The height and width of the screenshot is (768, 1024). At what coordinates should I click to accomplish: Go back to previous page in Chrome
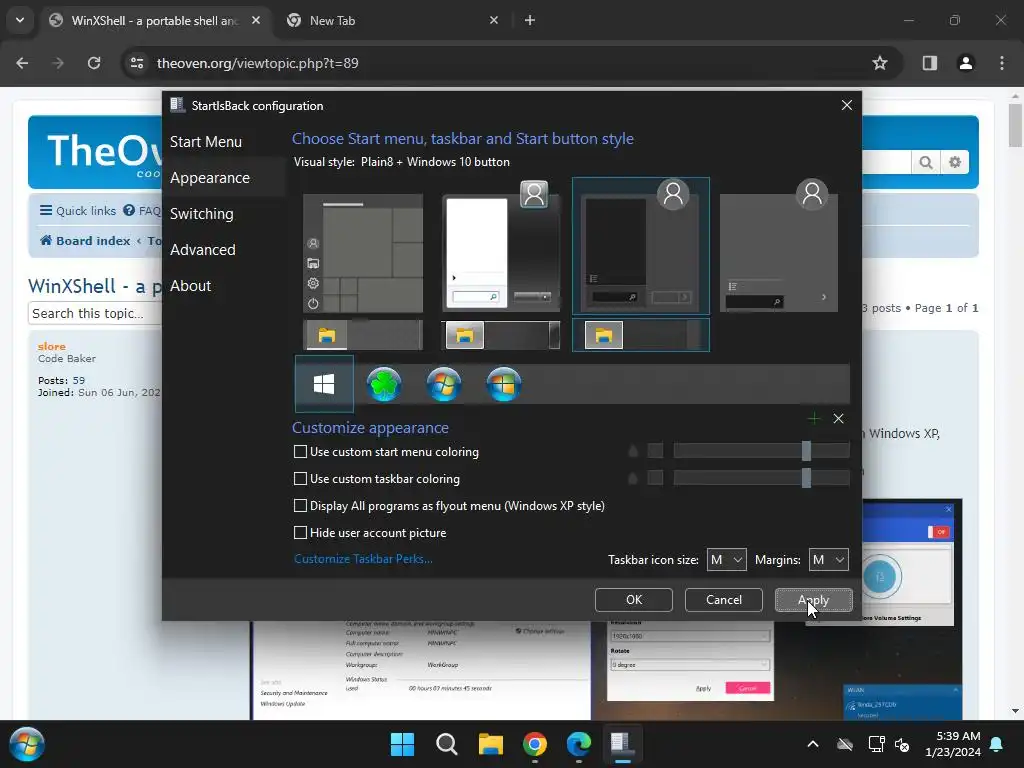click(x=22, y=63)
